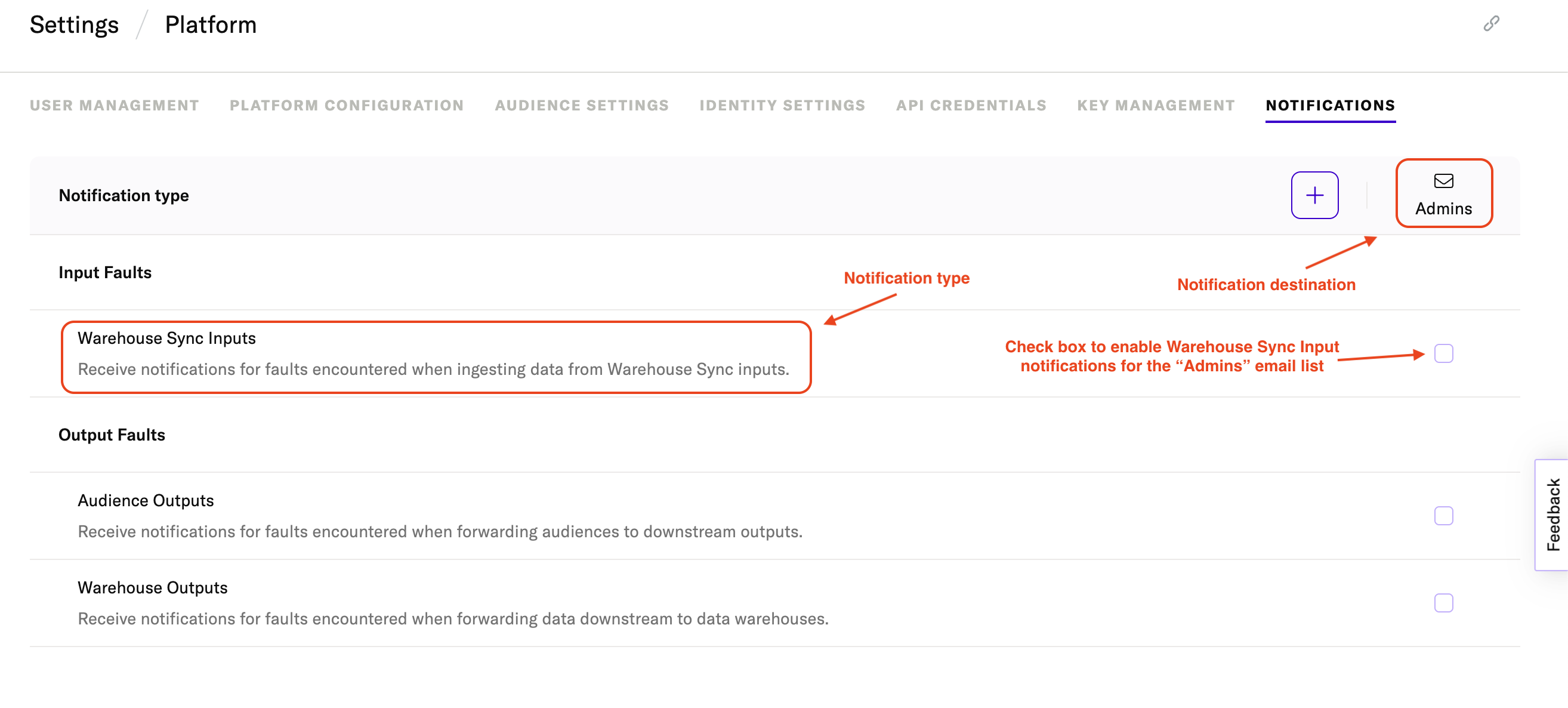Select the Identity Settings tab
The image size is (1568, 708).
[782, 105]
